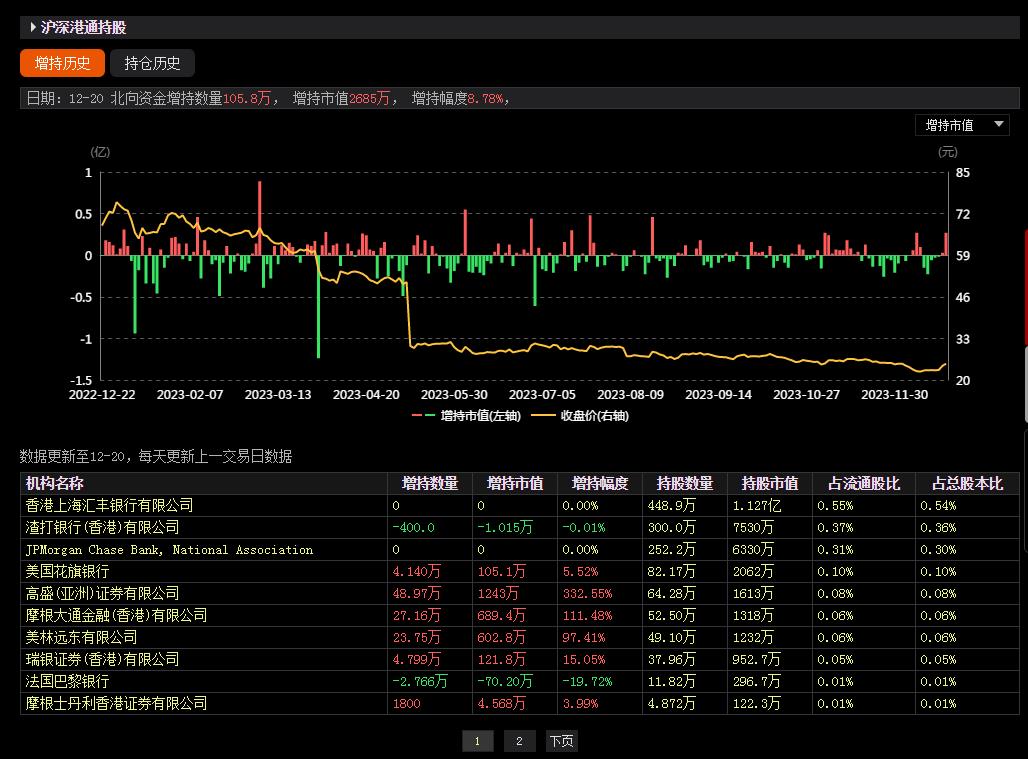Sort by 占总股本比 column header
Viewport: 1028px width, 759px height.
click(967, 484)
